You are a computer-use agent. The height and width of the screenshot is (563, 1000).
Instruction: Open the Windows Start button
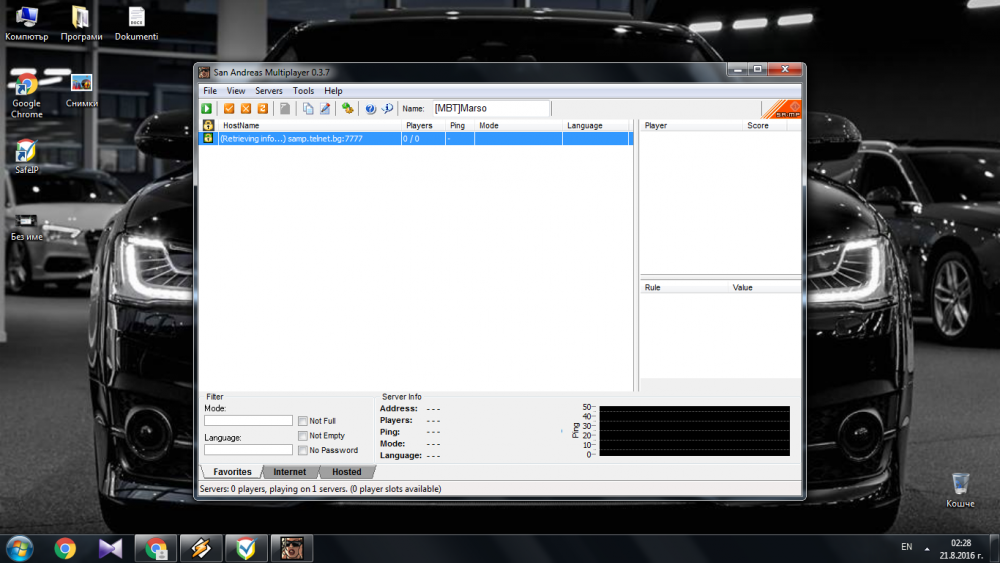click(x=20, y=548)
